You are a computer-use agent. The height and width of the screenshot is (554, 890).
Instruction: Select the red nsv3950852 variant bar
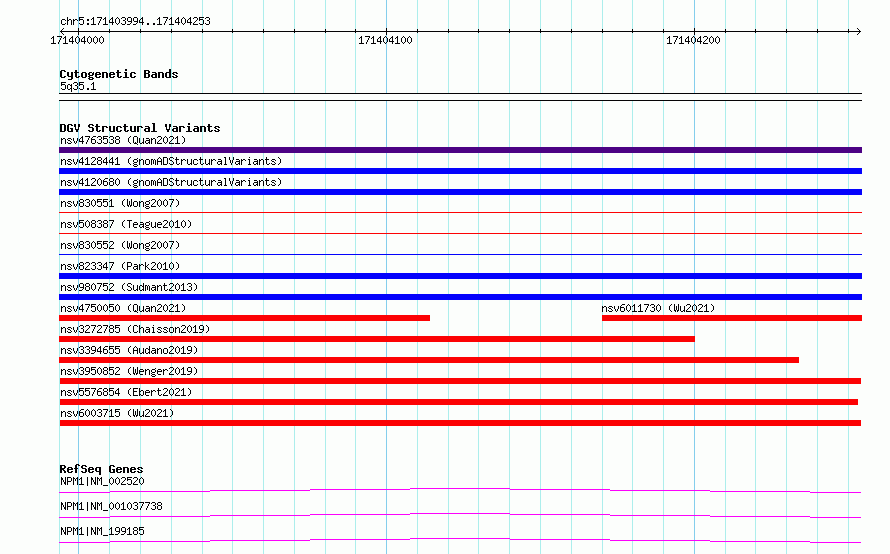pyautogui.click(x=460, y=381)
